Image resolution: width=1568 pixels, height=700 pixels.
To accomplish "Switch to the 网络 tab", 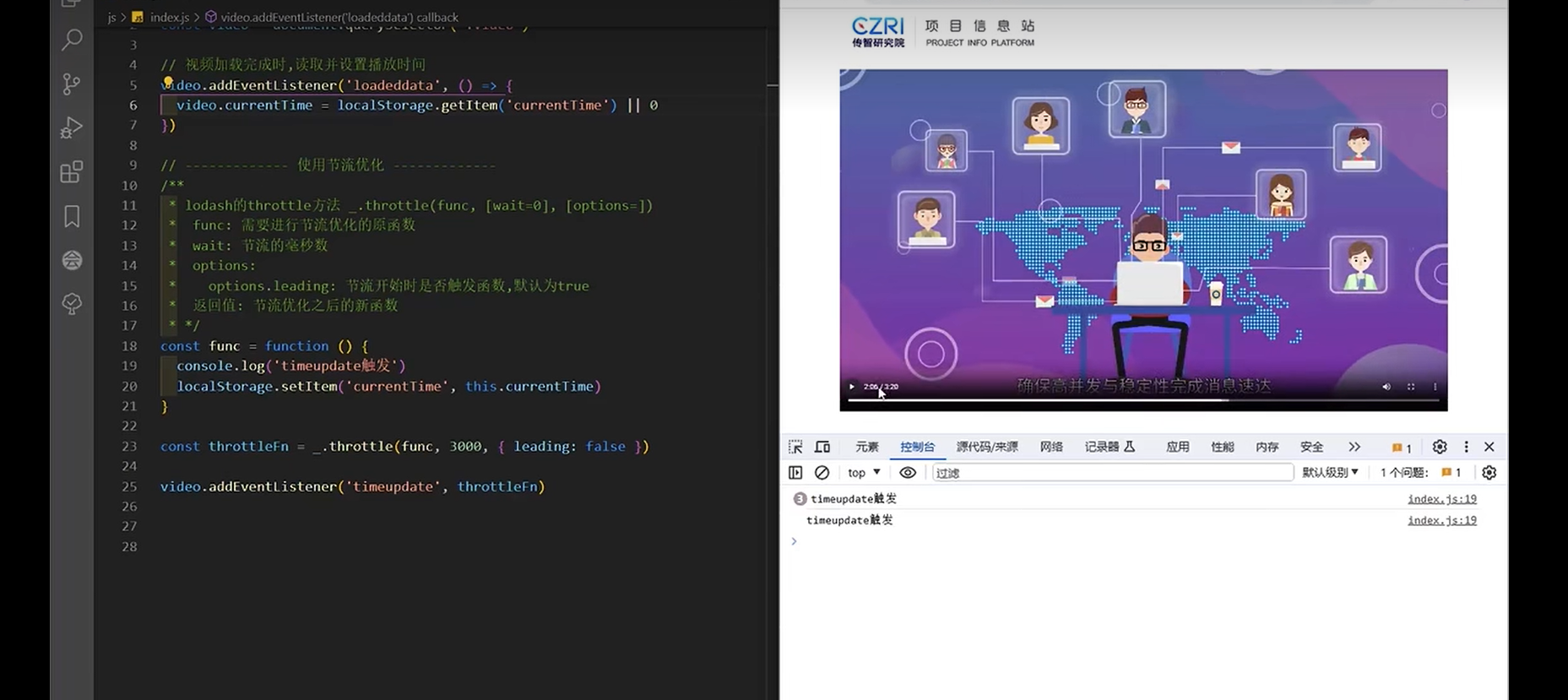I will click(x=1051, y=447).
